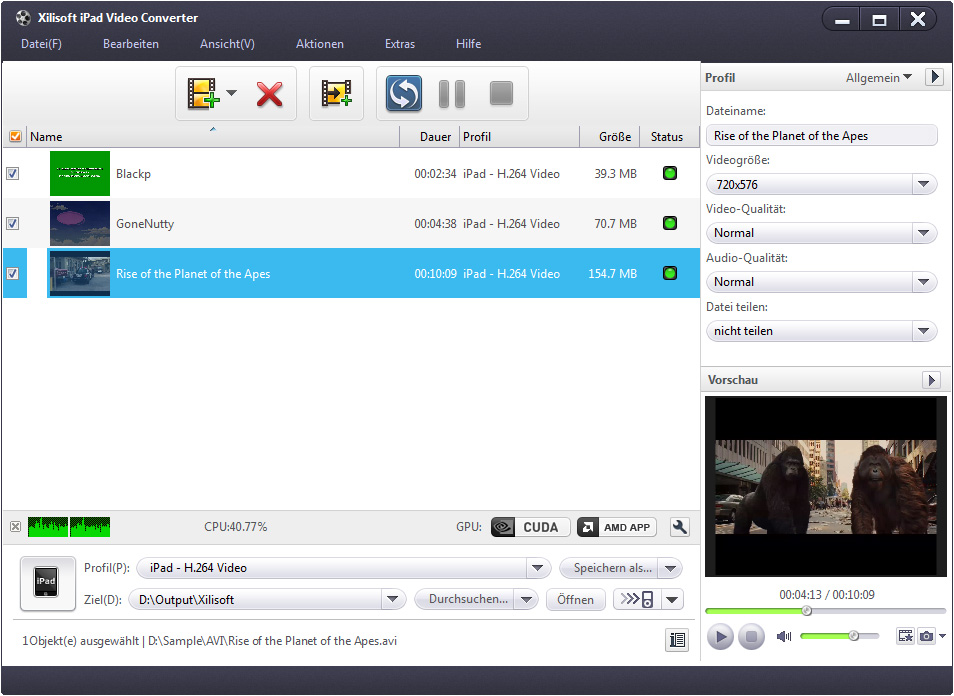
Task: Sort list by Name column header
Action: (213, 137)
